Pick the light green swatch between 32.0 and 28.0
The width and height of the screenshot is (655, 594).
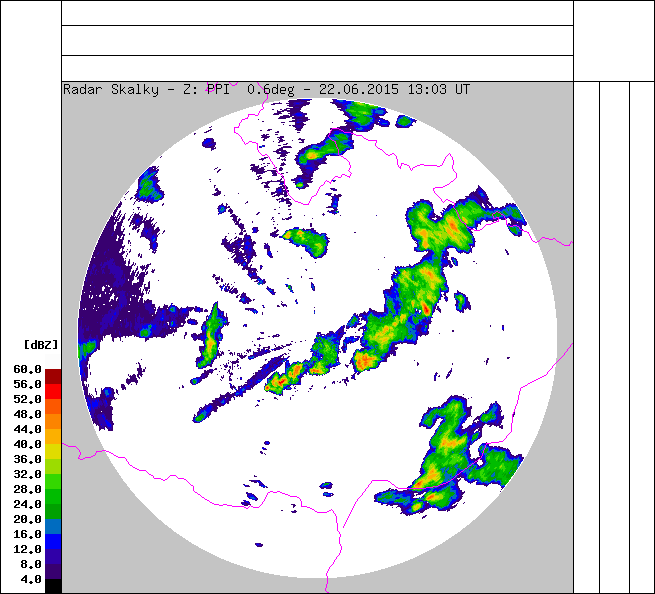point(53,482)
